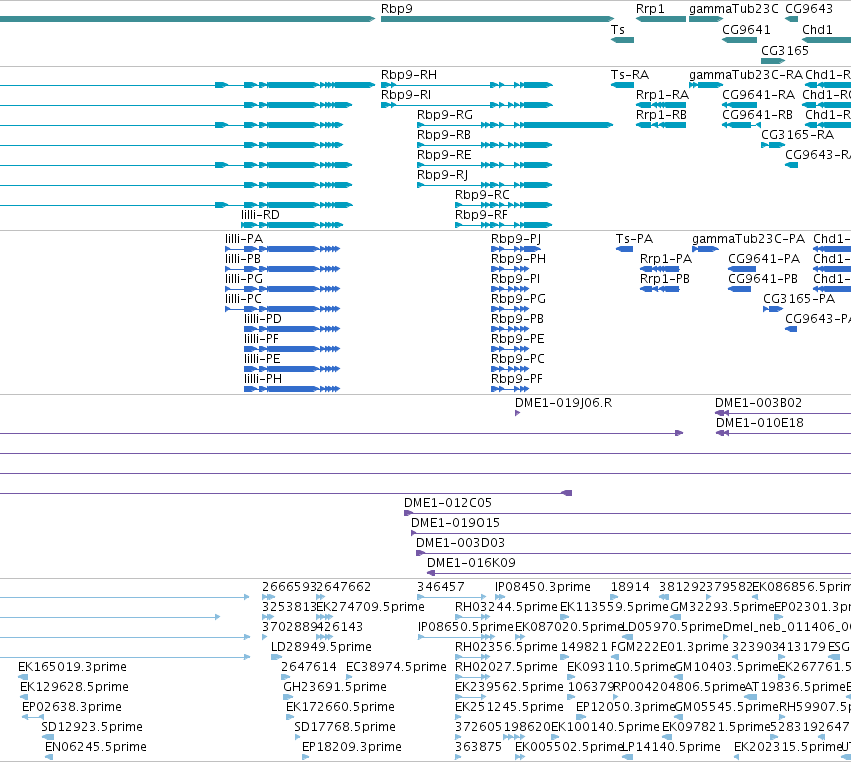Click the DME1-019J06.R clone label

pyautogui.click(x=563, y=403)
